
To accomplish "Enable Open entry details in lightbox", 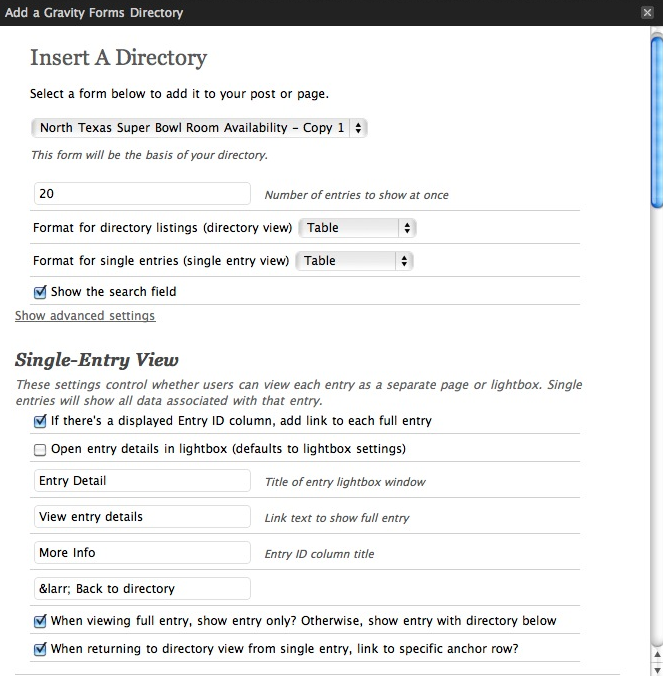I will pos(40,449).
